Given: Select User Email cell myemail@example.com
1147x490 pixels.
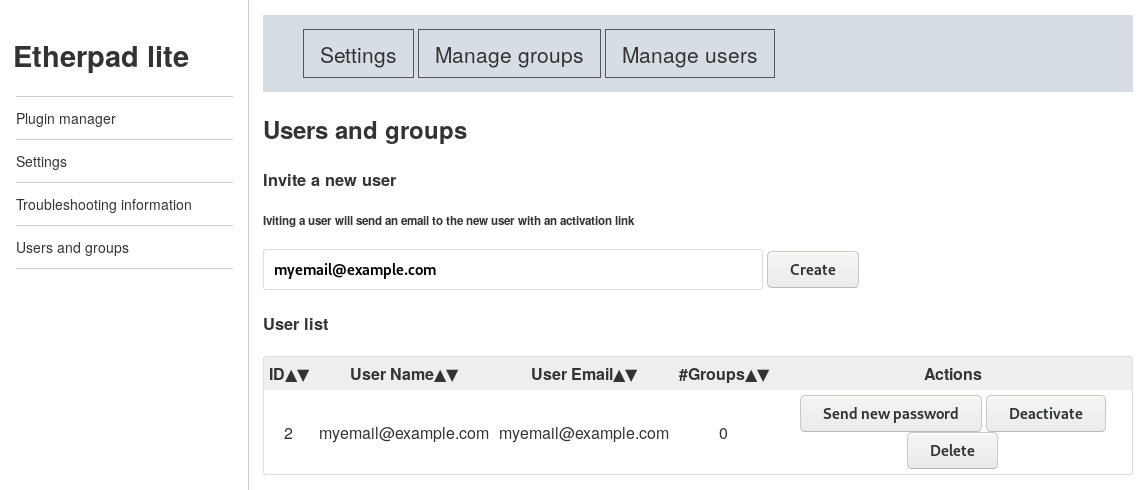Looking at the screenshot, I should pyautogui.click(x=584, y=434).
